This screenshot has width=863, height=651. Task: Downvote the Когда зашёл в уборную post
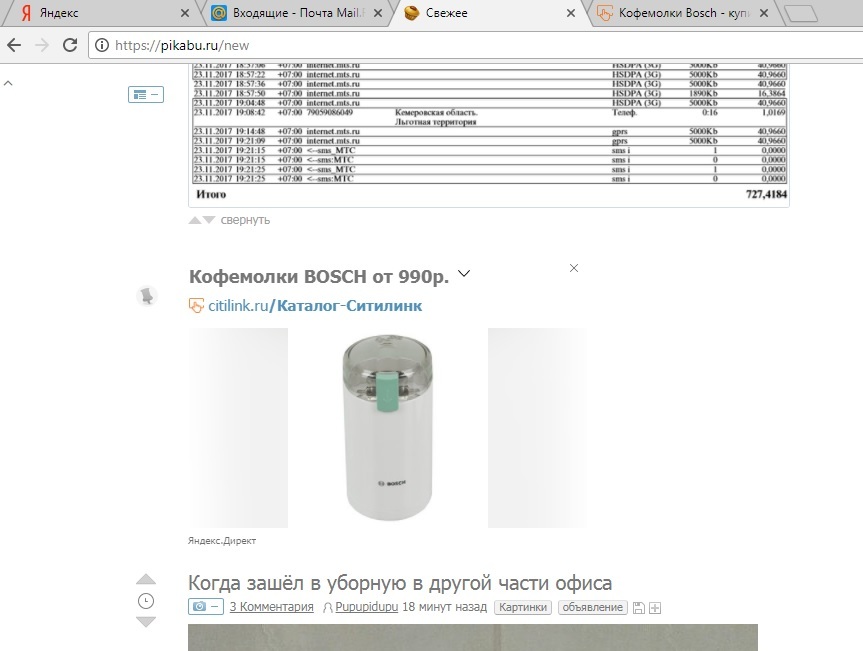tap(146, 622)
